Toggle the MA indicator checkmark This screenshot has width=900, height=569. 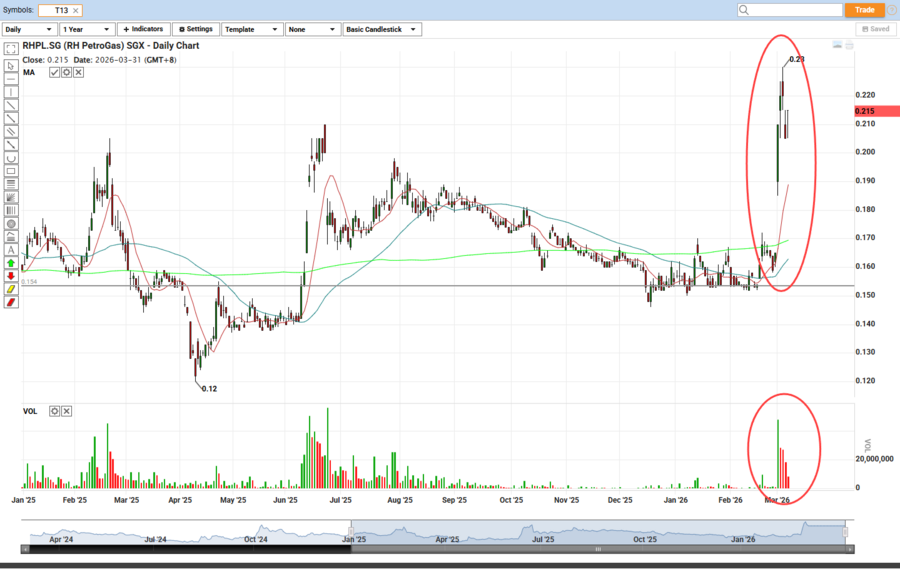55,73
